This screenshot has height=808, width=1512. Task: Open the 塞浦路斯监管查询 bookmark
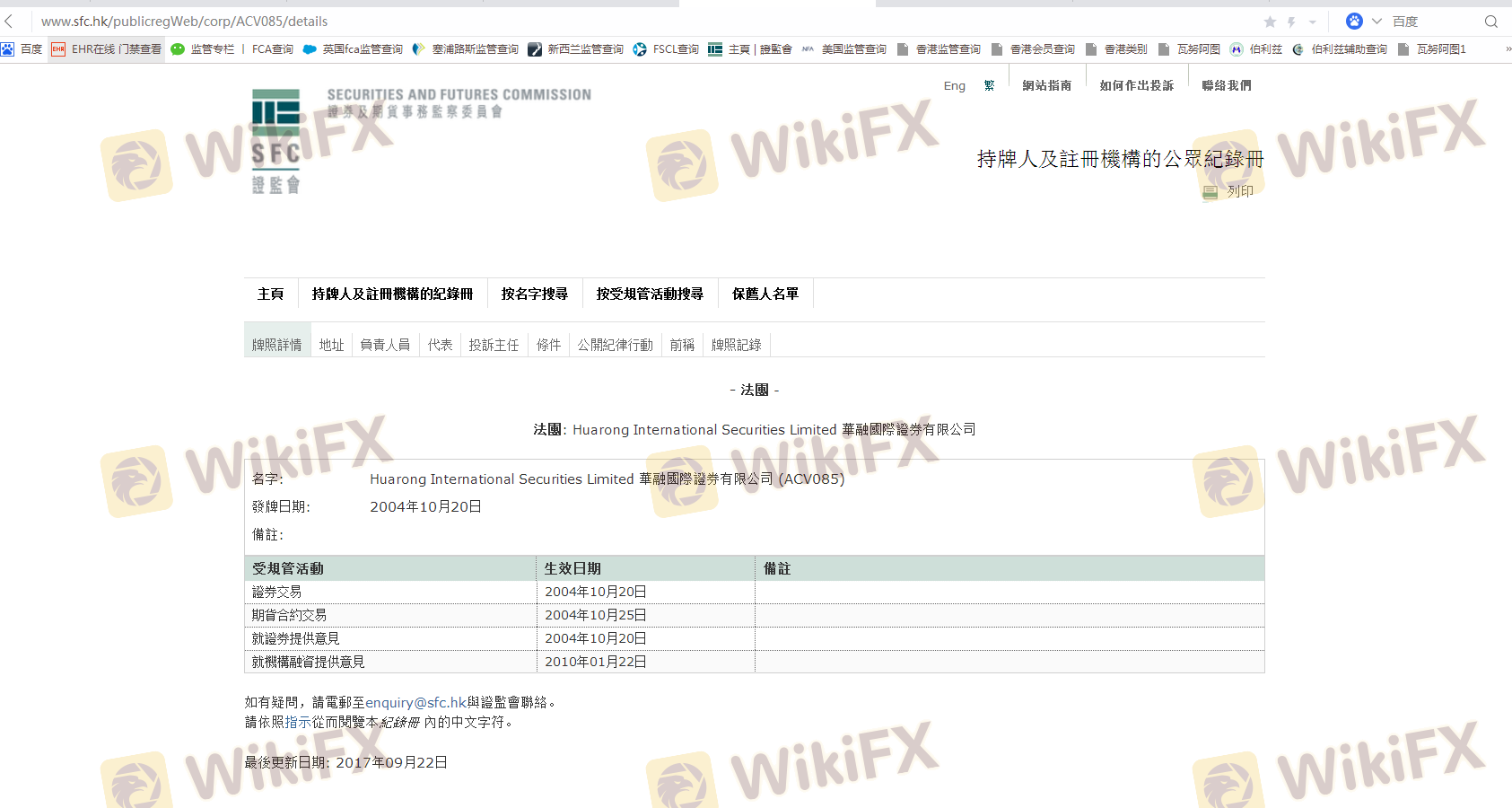[466, 49]
